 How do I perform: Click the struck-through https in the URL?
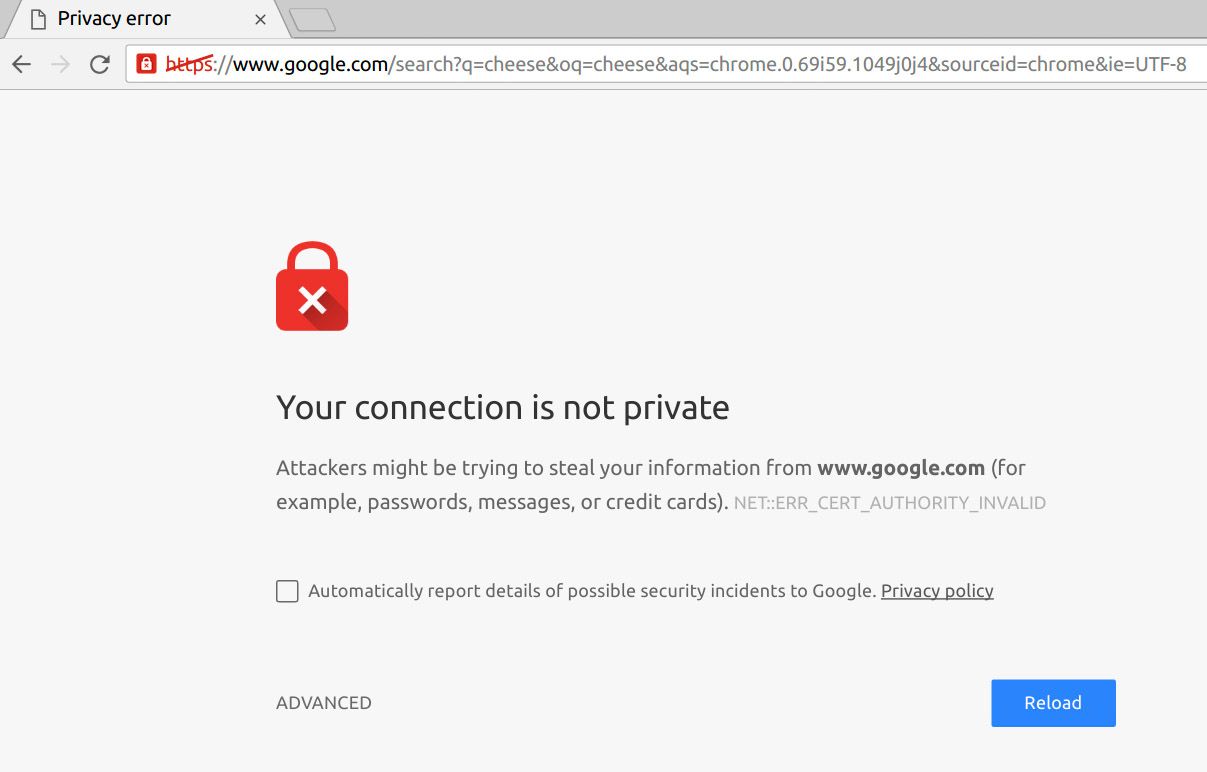[189, 65]
